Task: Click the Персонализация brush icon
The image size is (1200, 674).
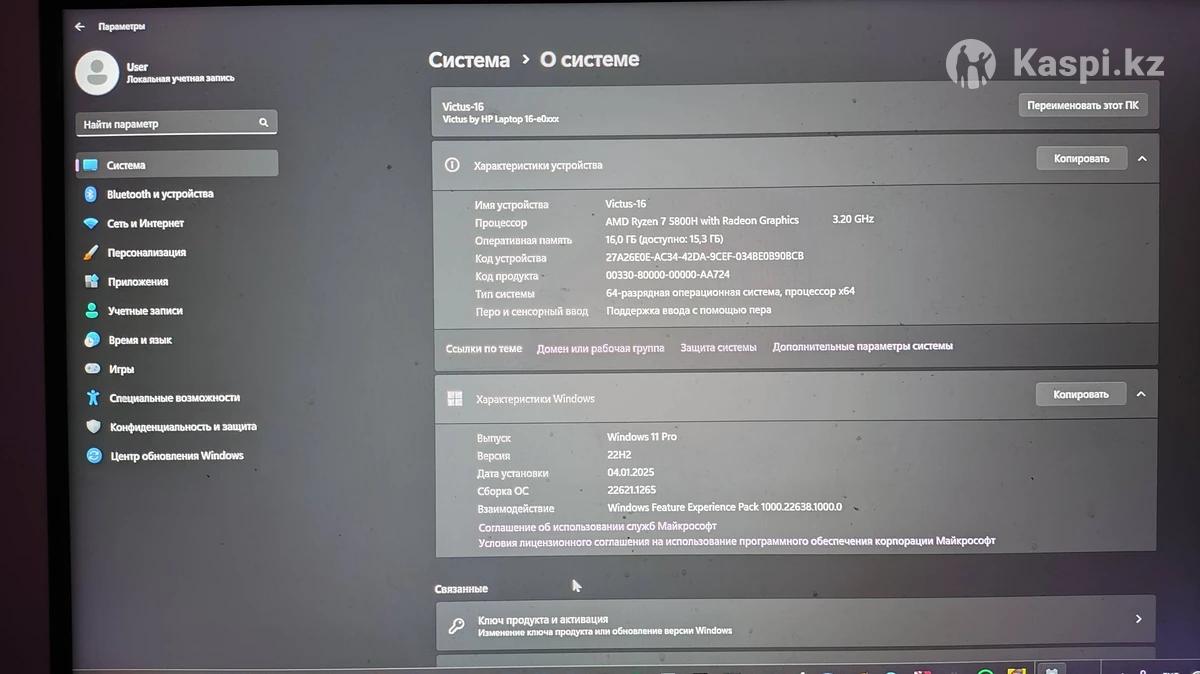Action: tap(91, 253)
